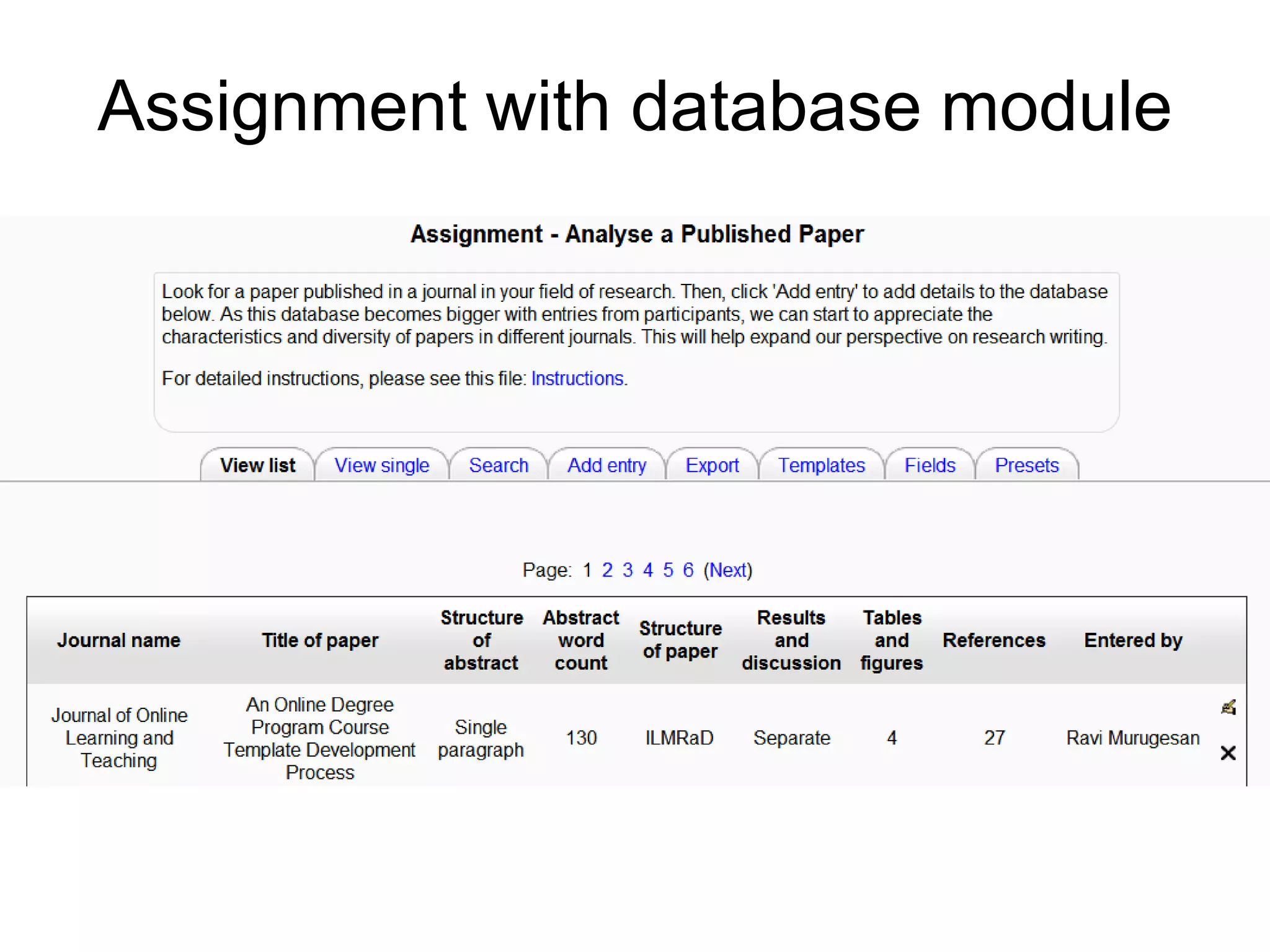Click the Results and discussion column header
1270x952 pixels.
(x=791, y=640)
